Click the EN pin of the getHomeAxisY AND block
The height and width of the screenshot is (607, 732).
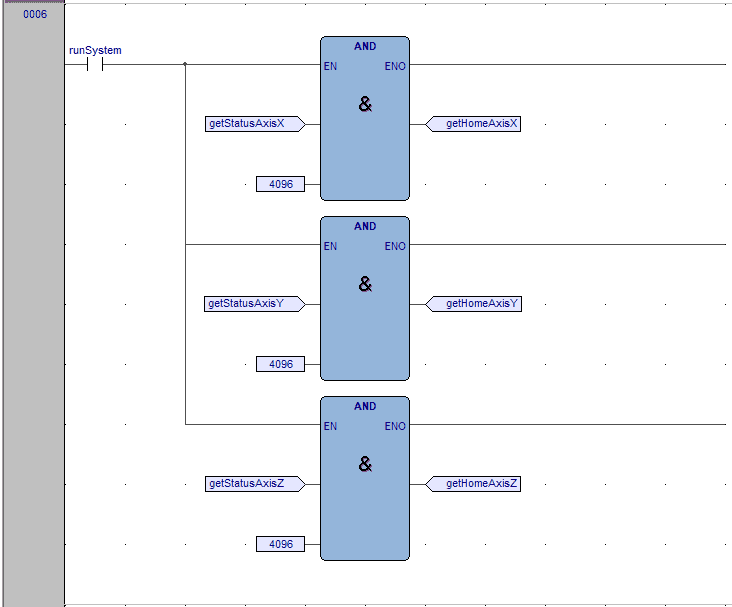[x=331, y=246]
